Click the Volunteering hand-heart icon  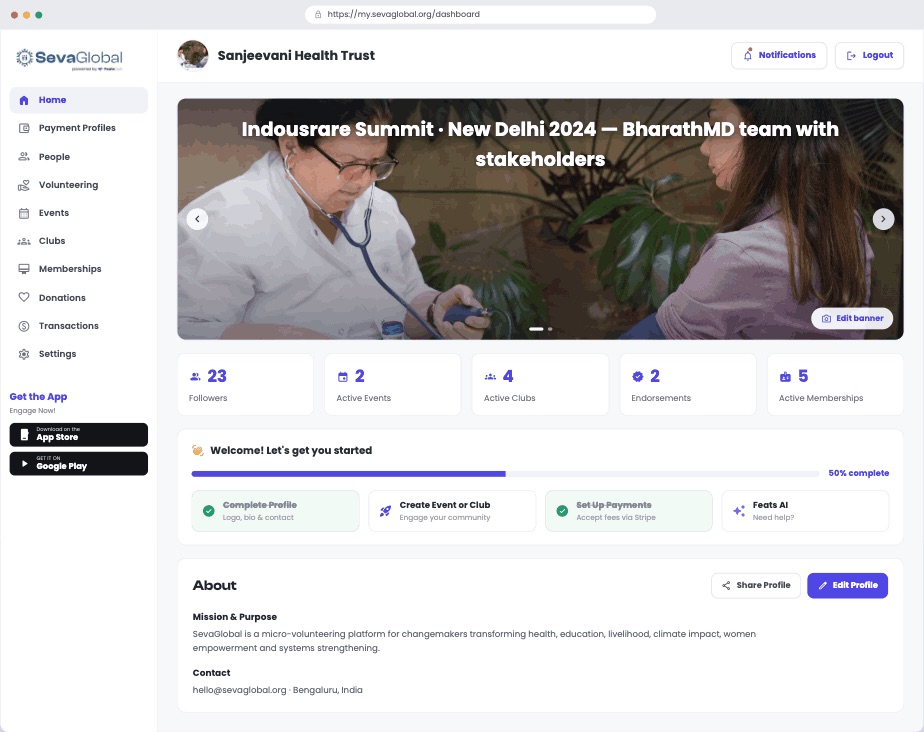tap(24, 185)
